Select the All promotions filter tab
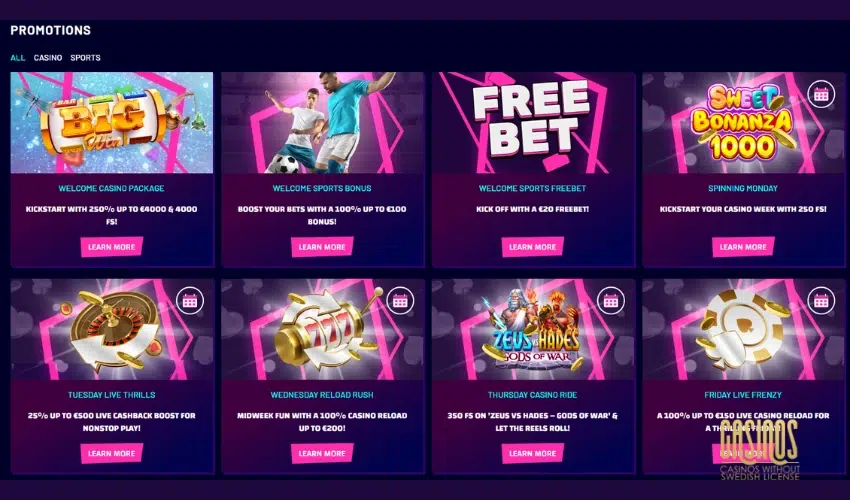This screenshot has width=850, height=500. [x=18, y=57]
